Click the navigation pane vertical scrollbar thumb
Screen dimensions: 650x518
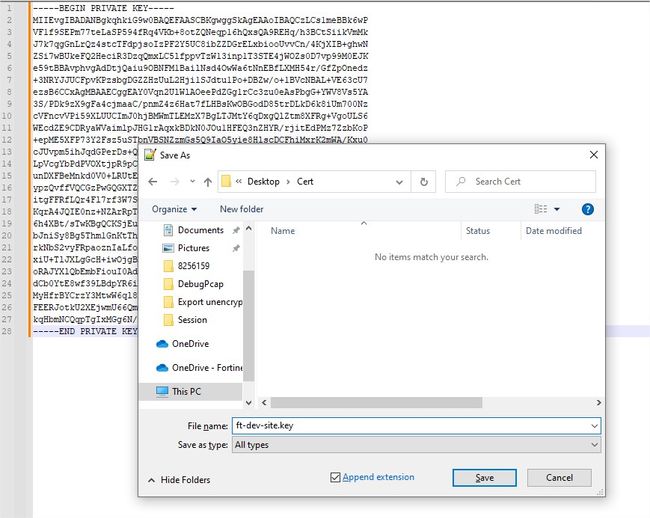(x=248, y=325)
